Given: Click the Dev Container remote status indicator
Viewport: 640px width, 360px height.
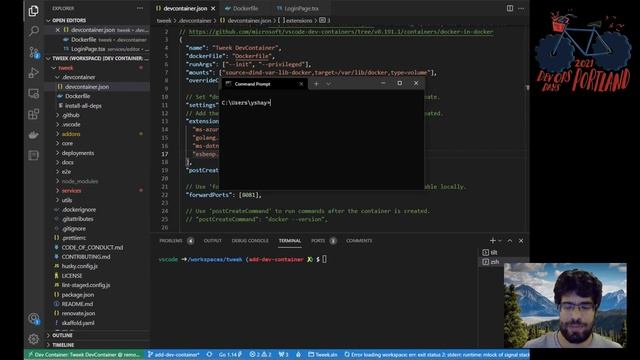Looking at the screenshot, I should (x=84, y=355).
